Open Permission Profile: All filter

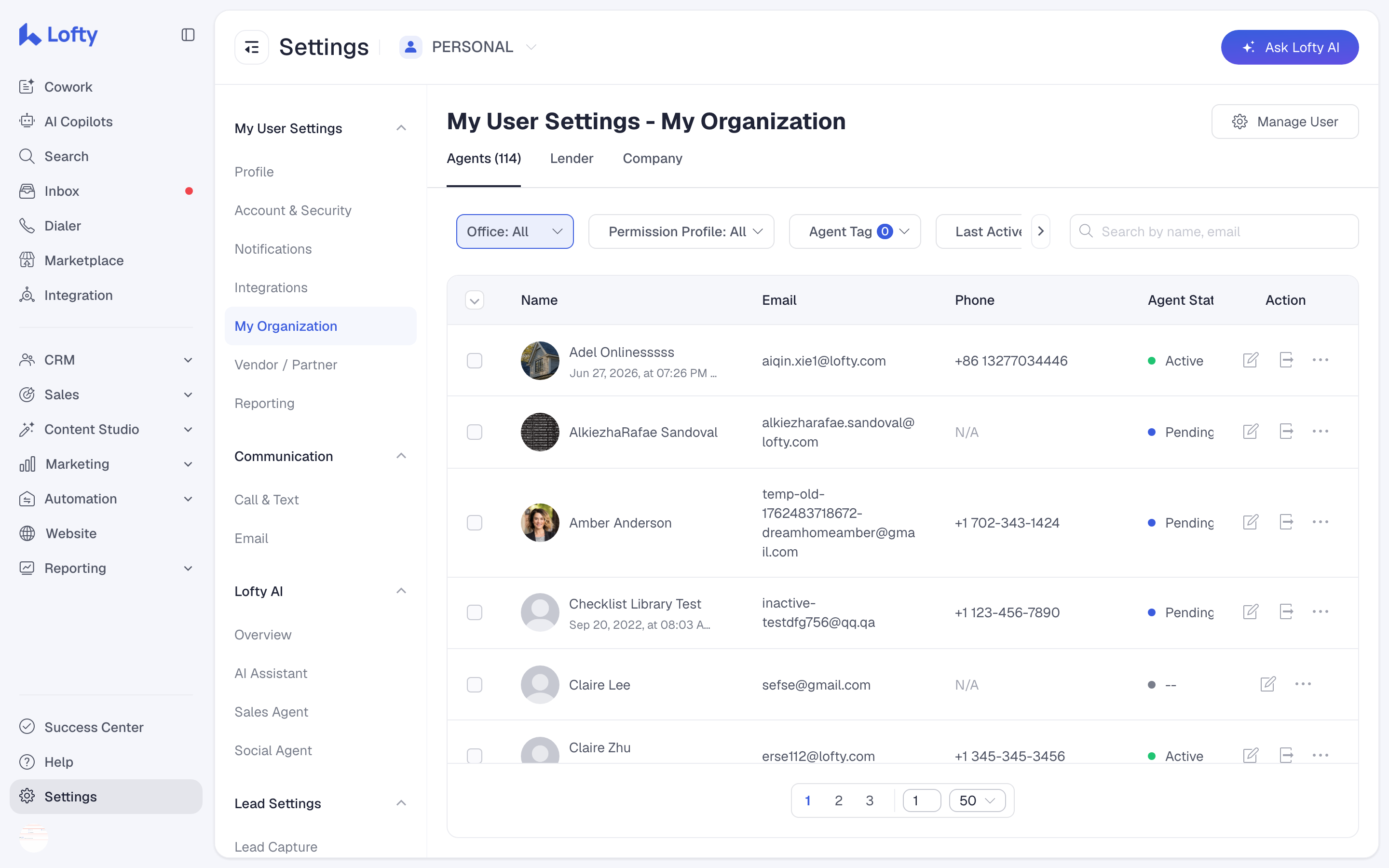[x=681, y=231]
